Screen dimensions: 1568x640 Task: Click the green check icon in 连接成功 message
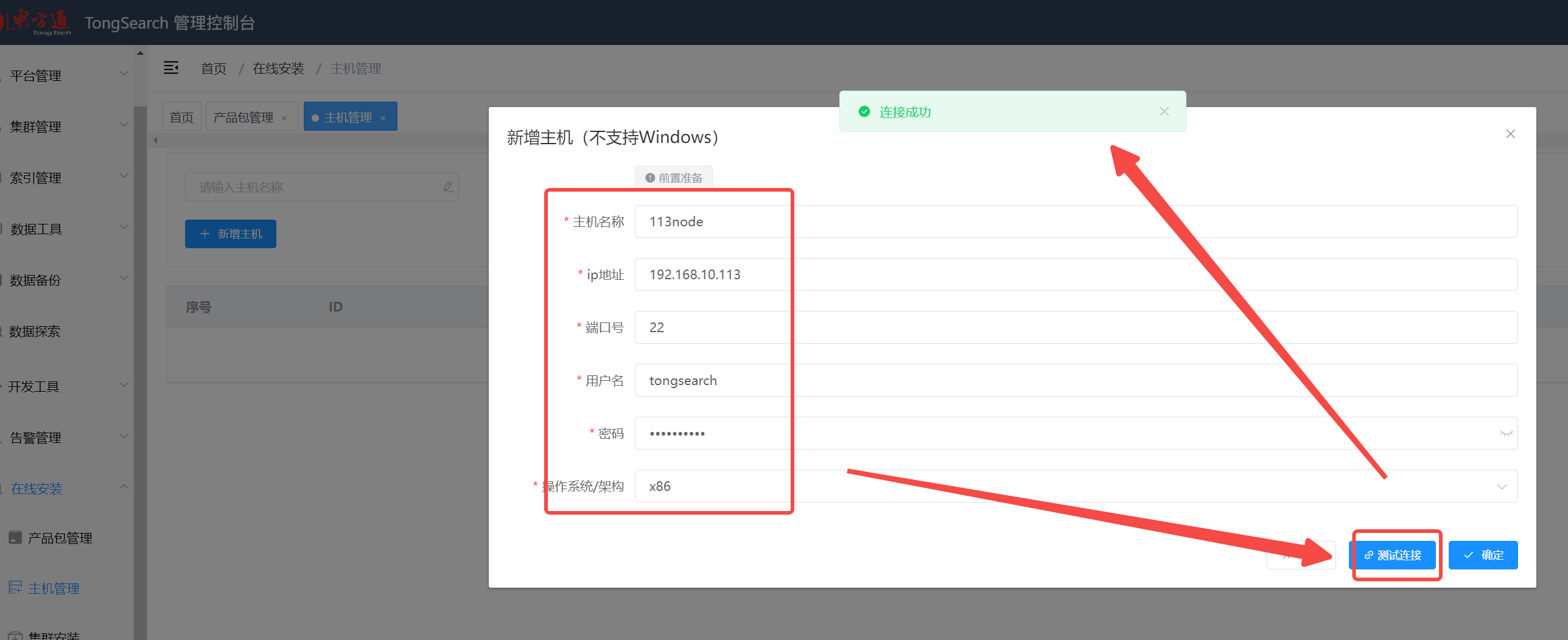(864, 111)
